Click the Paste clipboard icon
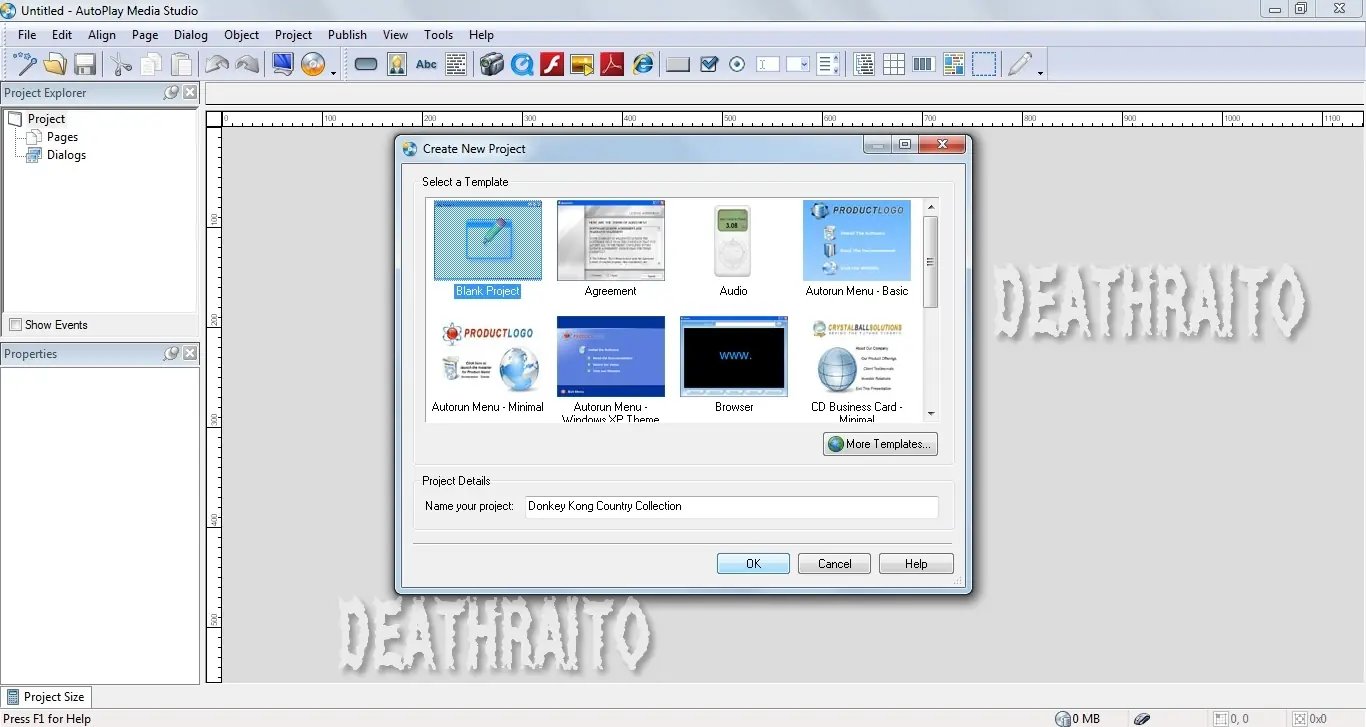 (x=181, y=65)
